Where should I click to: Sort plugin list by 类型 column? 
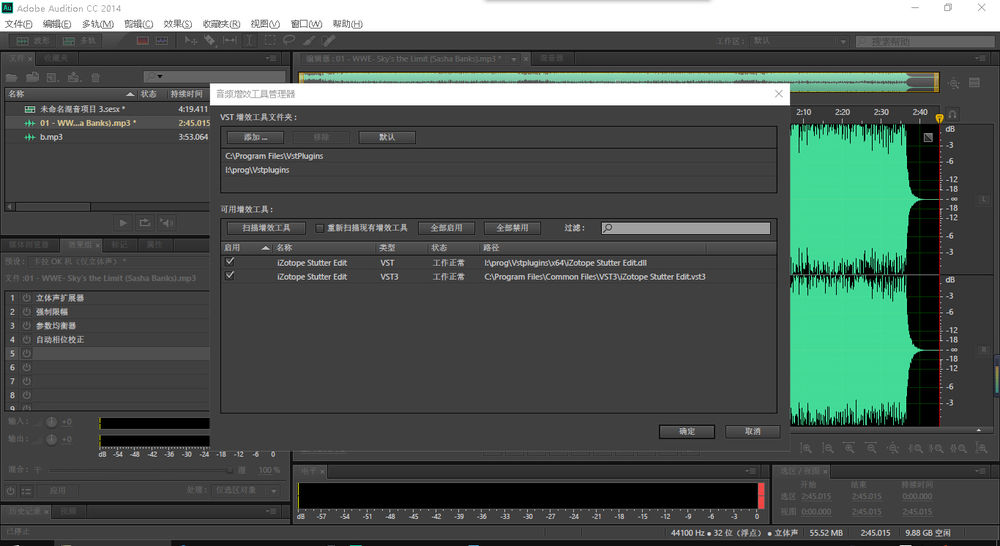pyautogui.click(x=401, y=247)
